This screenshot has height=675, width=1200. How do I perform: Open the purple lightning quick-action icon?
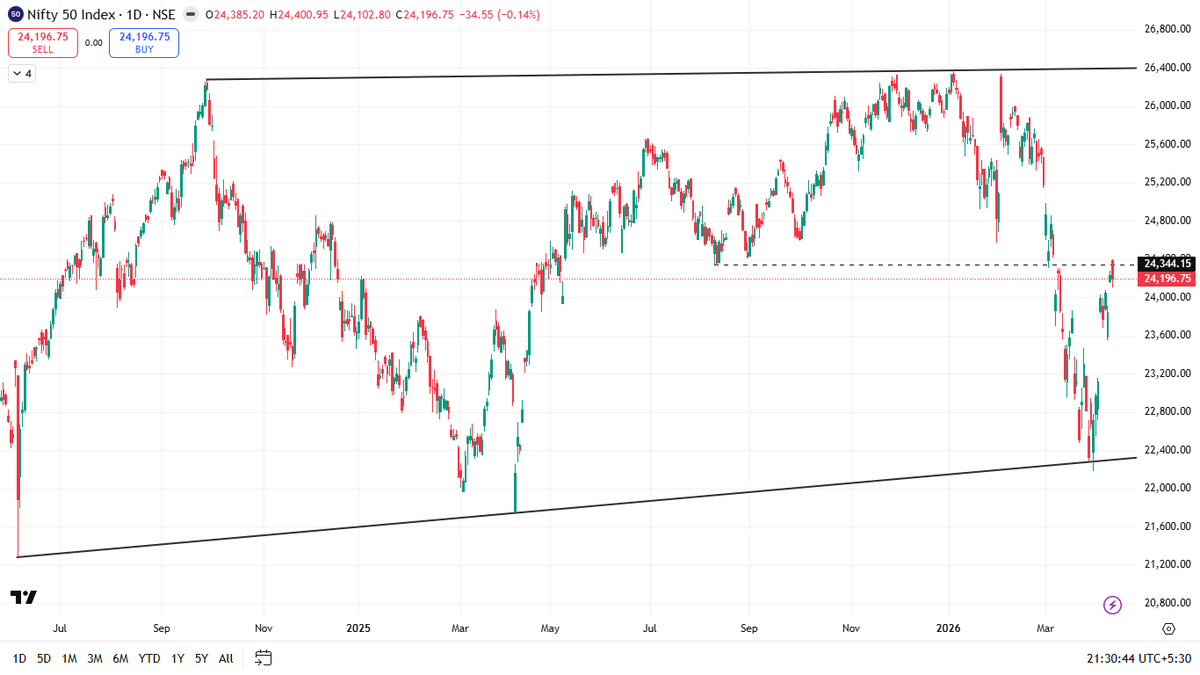point(1112,604)
